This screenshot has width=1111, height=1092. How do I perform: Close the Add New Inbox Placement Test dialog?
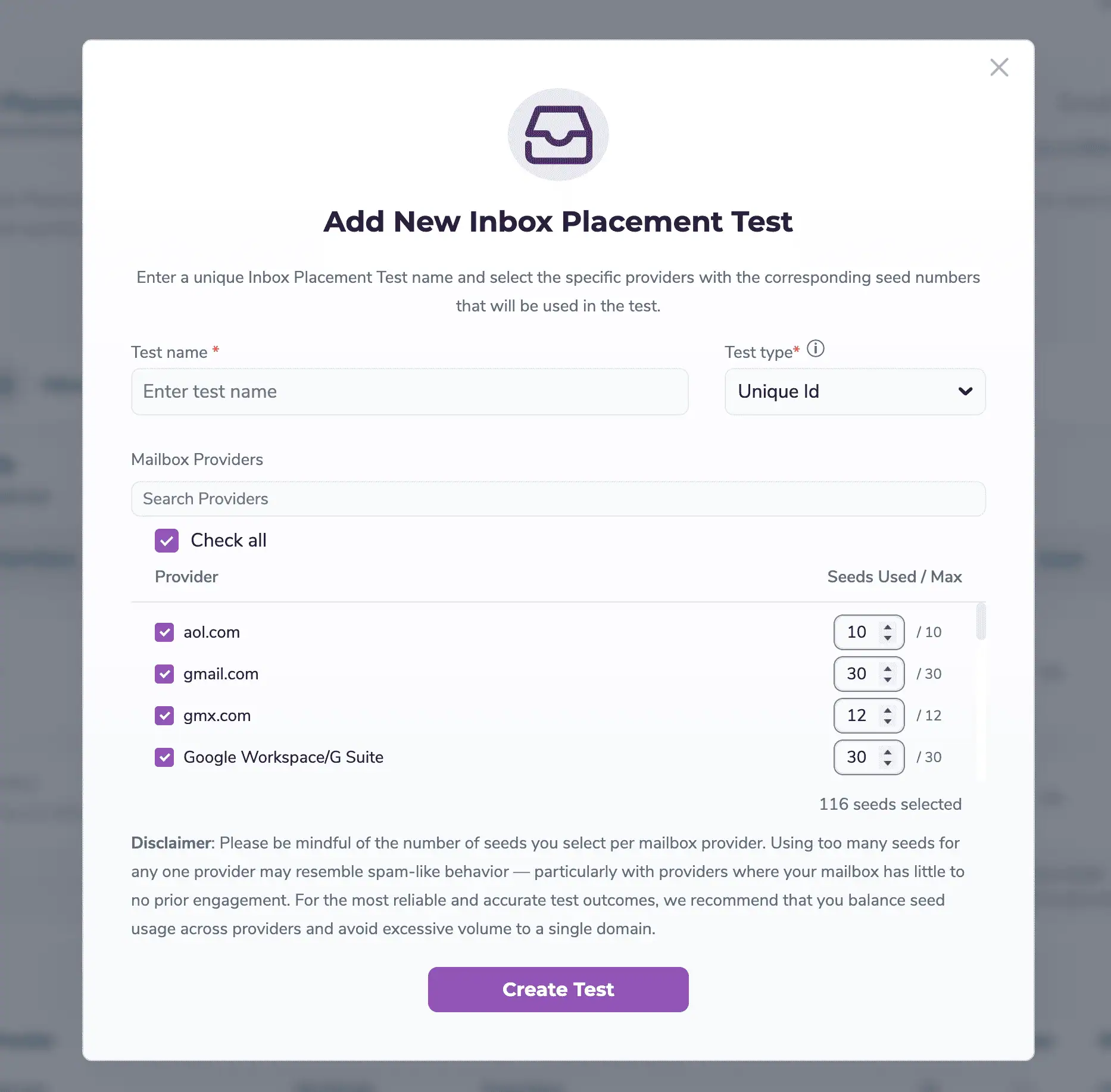(999, 67)
